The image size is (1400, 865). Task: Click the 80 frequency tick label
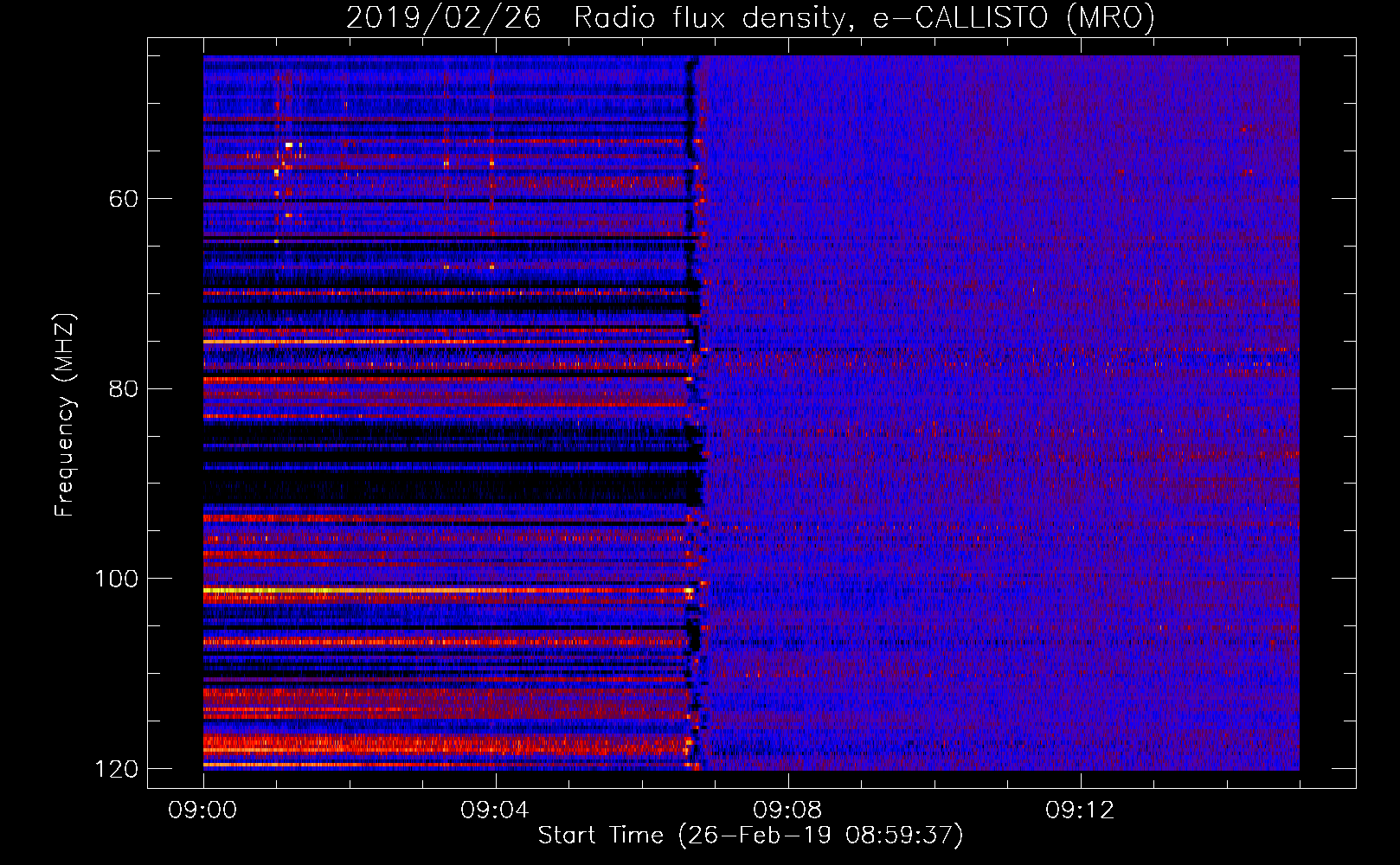coord(124,388)
